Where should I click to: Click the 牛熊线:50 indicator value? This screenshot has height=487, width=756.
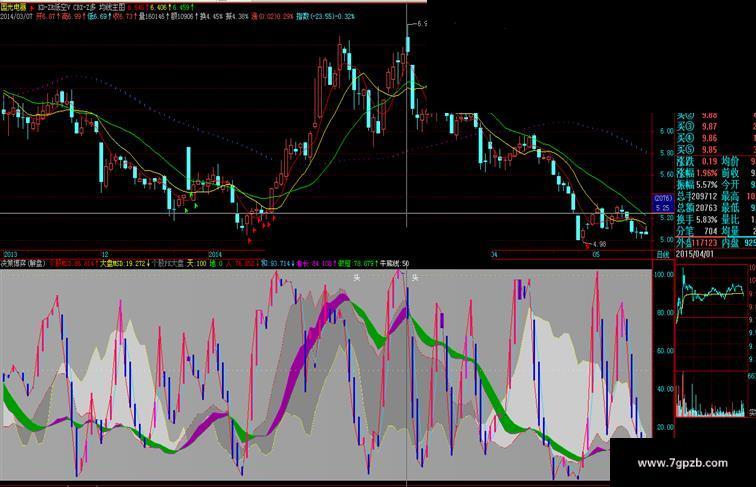pos(394,264)
